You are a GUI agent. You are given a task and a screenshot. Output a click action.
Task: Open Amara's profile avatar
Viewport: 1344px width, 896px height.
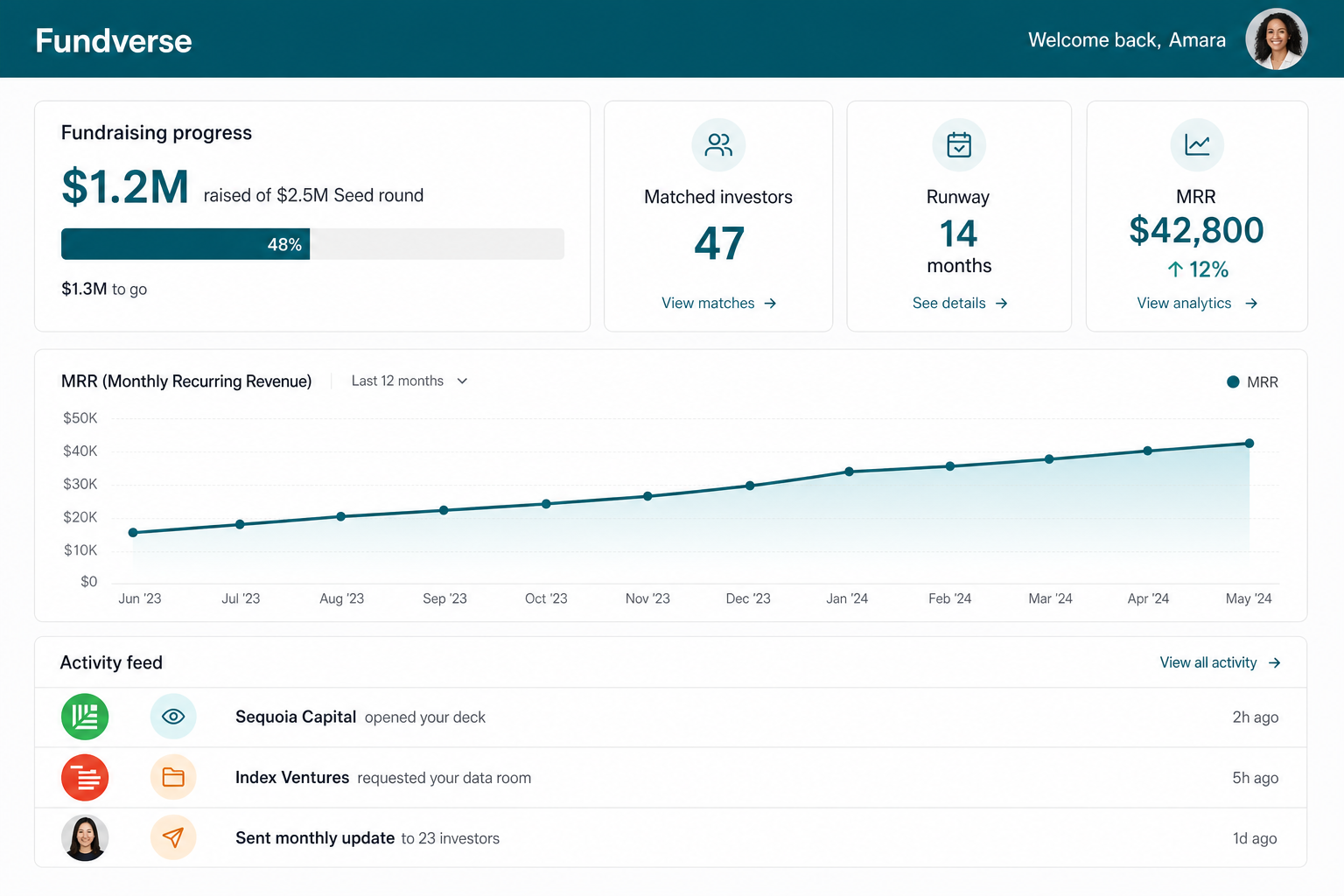pos(1277,39)
